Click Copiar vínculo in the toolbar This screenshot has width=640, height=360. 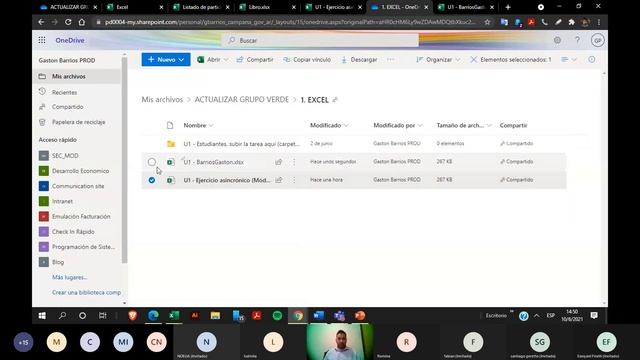coord(307,60)
